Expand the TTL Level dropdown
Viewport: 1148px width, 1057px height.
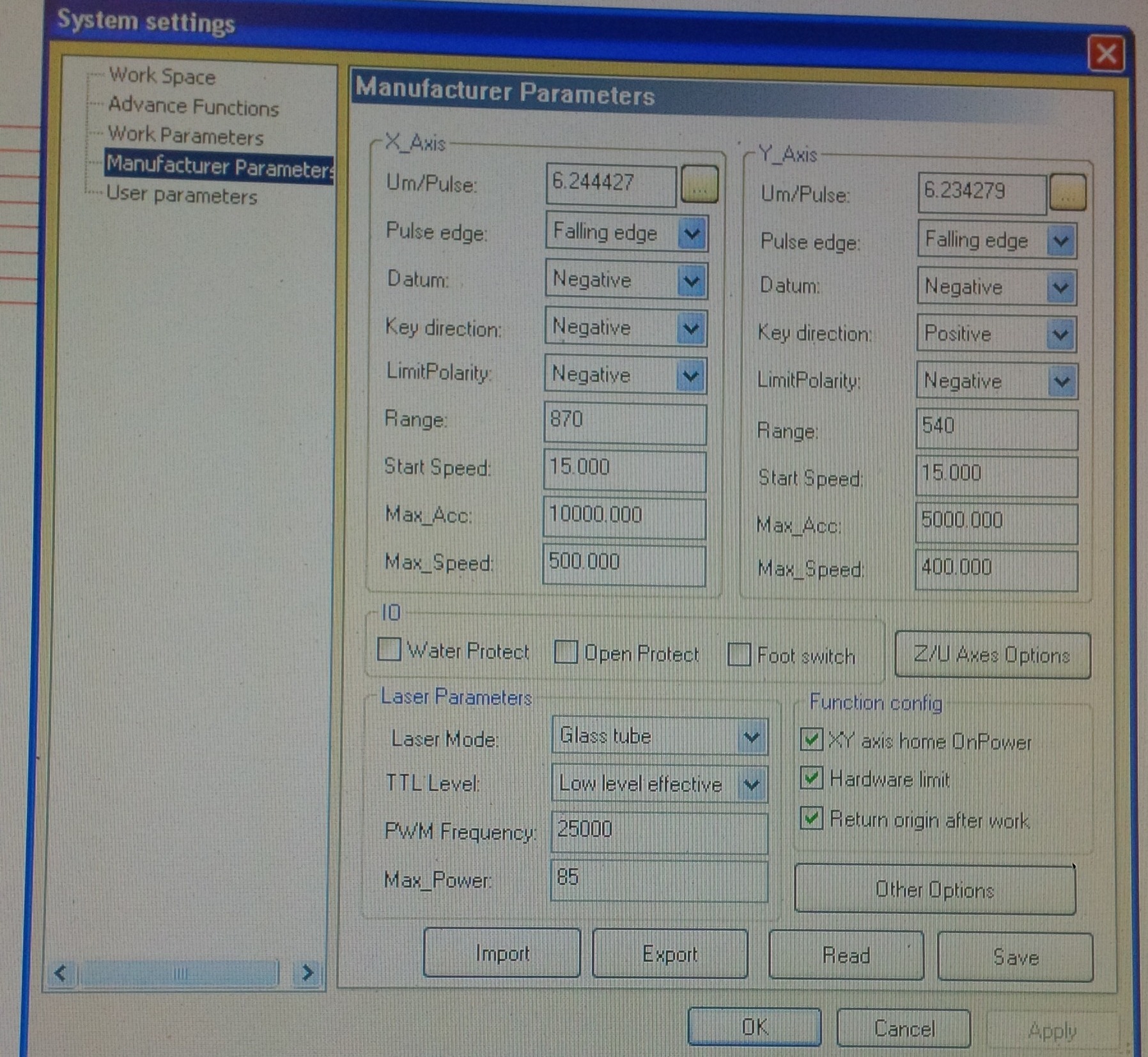(x=752, y=784)
